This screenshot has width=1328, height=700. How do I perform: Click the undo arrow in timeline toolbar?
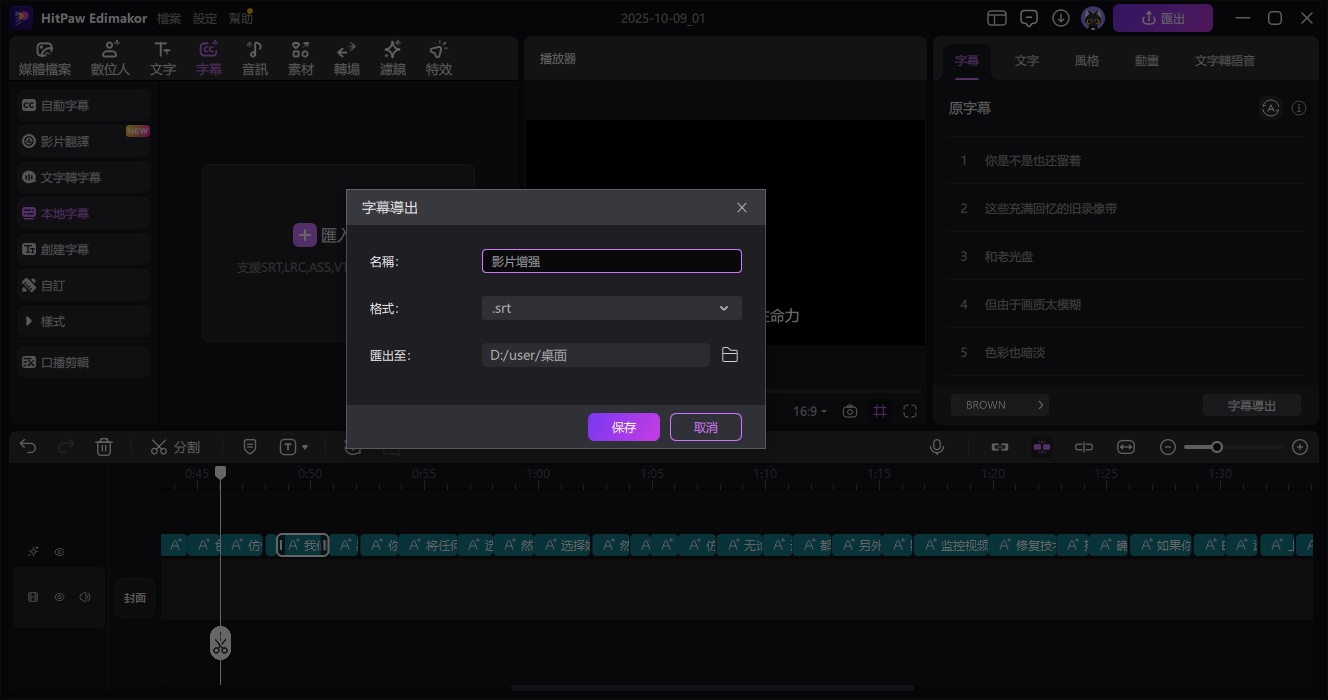click(x=28, y=447)
